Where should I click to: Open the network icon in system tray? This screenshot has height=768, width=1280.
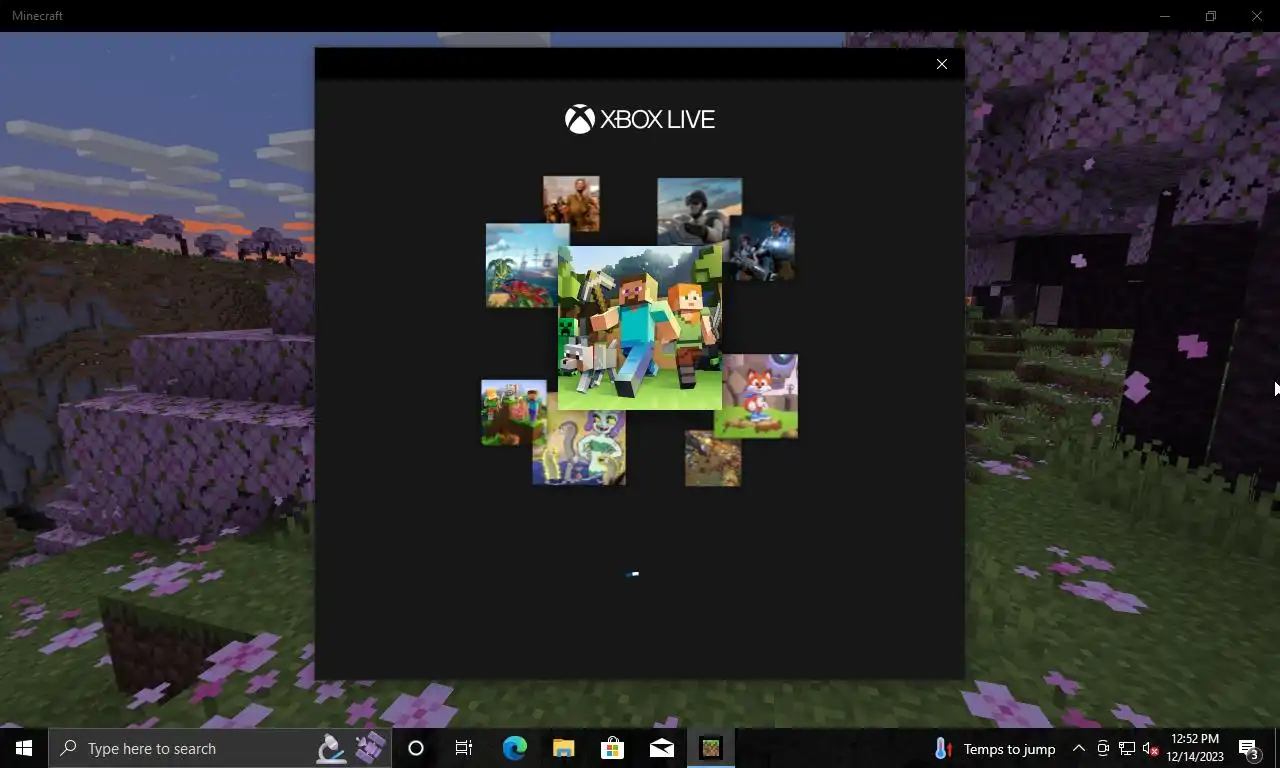[x=1126, y=749]
